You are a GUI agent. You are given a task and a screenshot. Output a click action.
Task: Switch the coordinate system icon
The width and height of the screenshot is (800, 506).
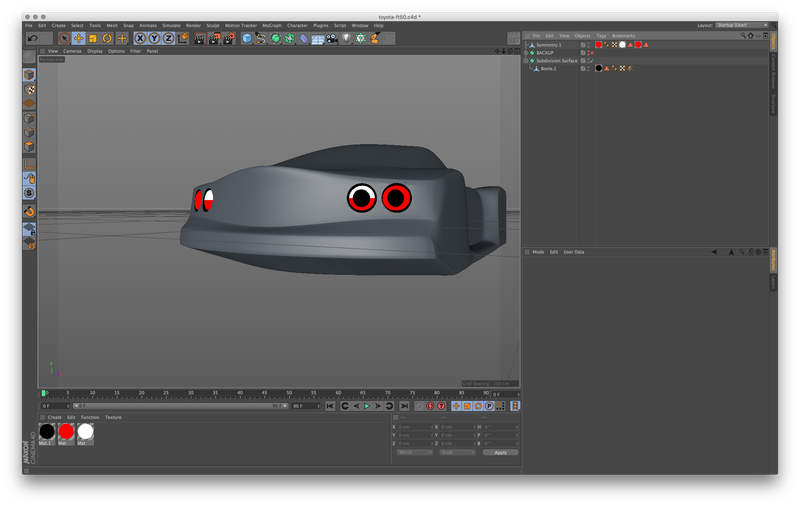[183, 38]
